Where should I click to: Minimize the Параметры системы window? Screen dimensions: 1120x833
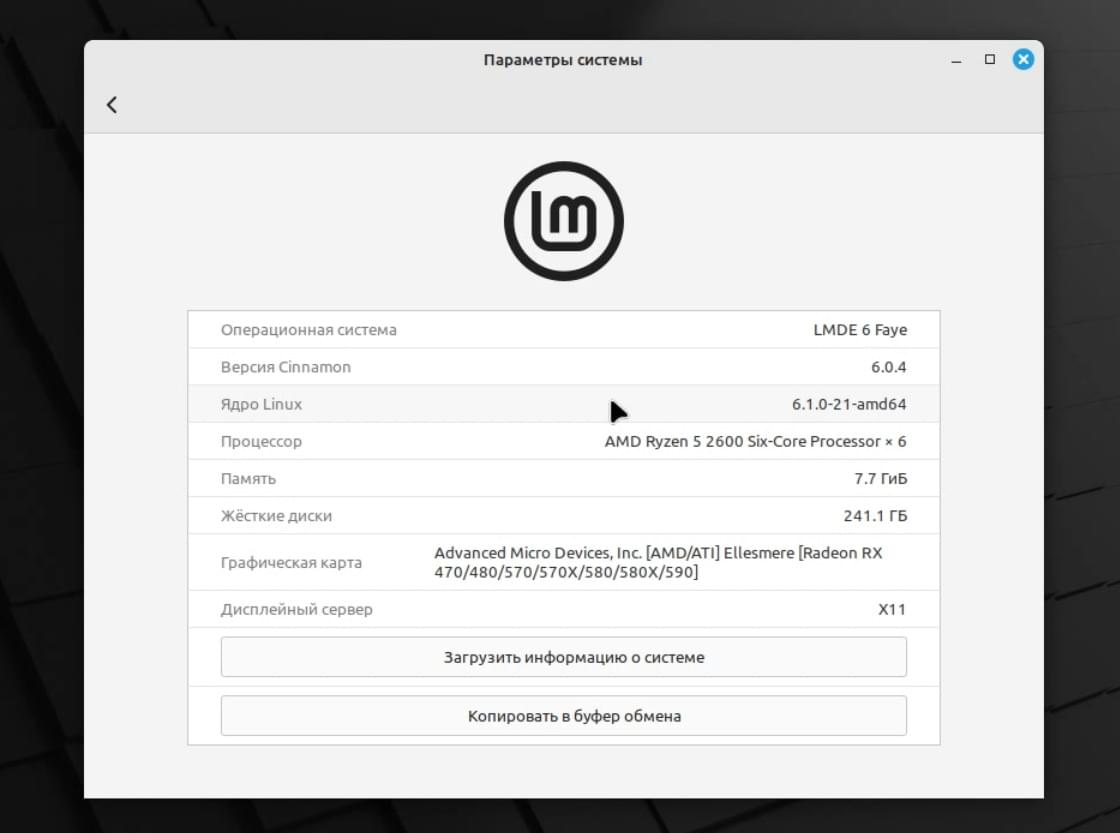(x=956, y=60)
